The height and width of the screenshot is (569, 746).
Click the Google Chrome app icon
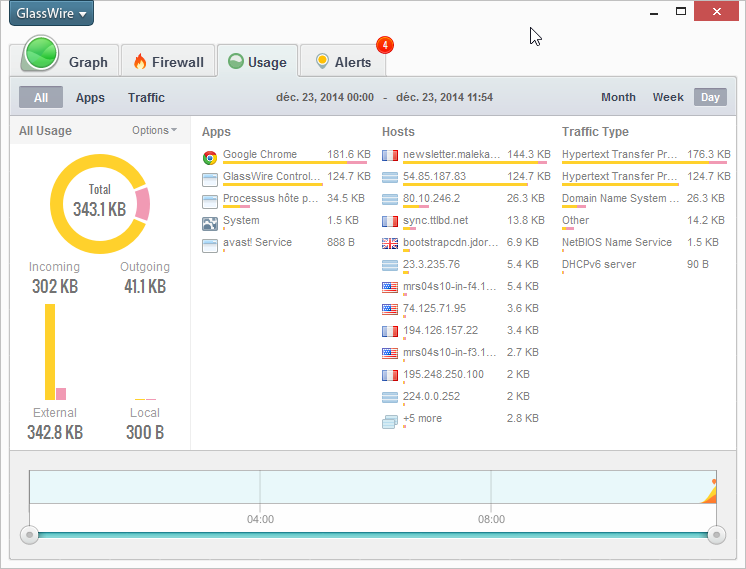210,157
